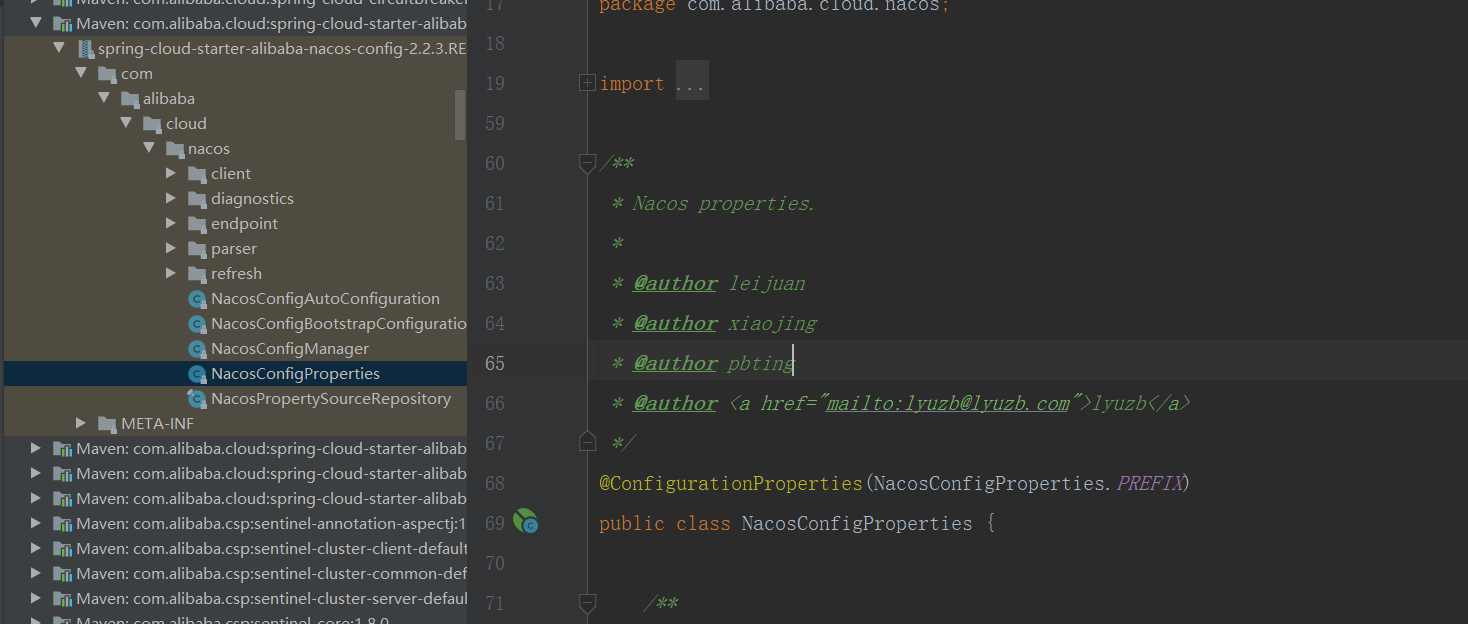This screenshot has height=624, width=1468.
Task: Expand sentinel-cluster-client-default Maven library node
Action: pyautogui.click(x=37, y=549)
